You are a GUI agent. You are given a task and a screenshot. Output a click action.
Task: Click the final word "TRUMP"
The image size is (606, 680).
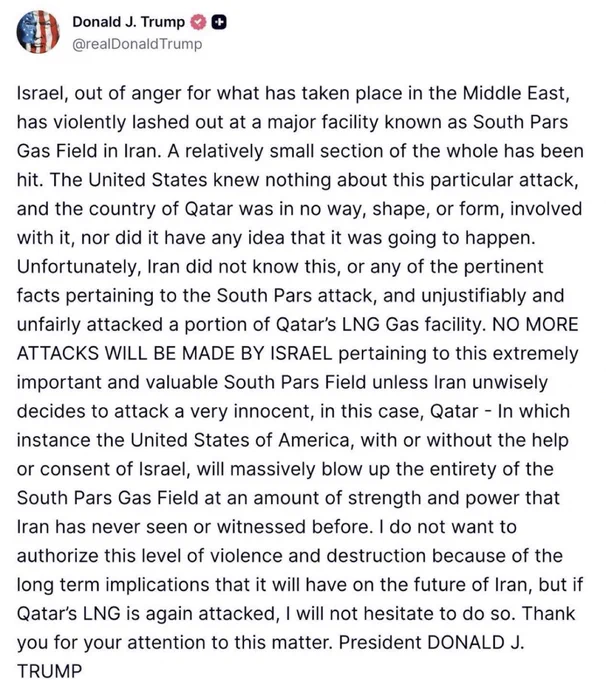(49, 670)
